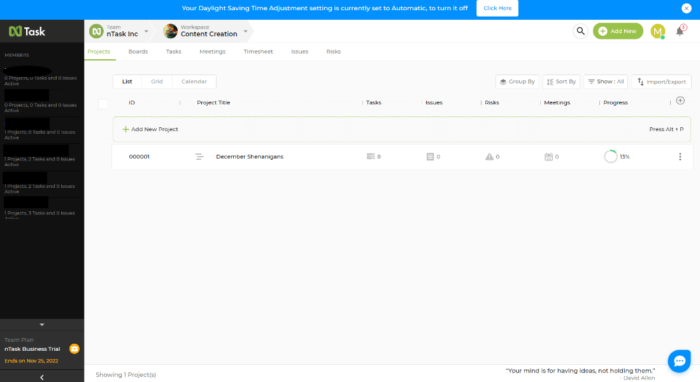The width and height of the screenshot is (700, 382).
Task: Click the ID column header
Action: point(132,103)
